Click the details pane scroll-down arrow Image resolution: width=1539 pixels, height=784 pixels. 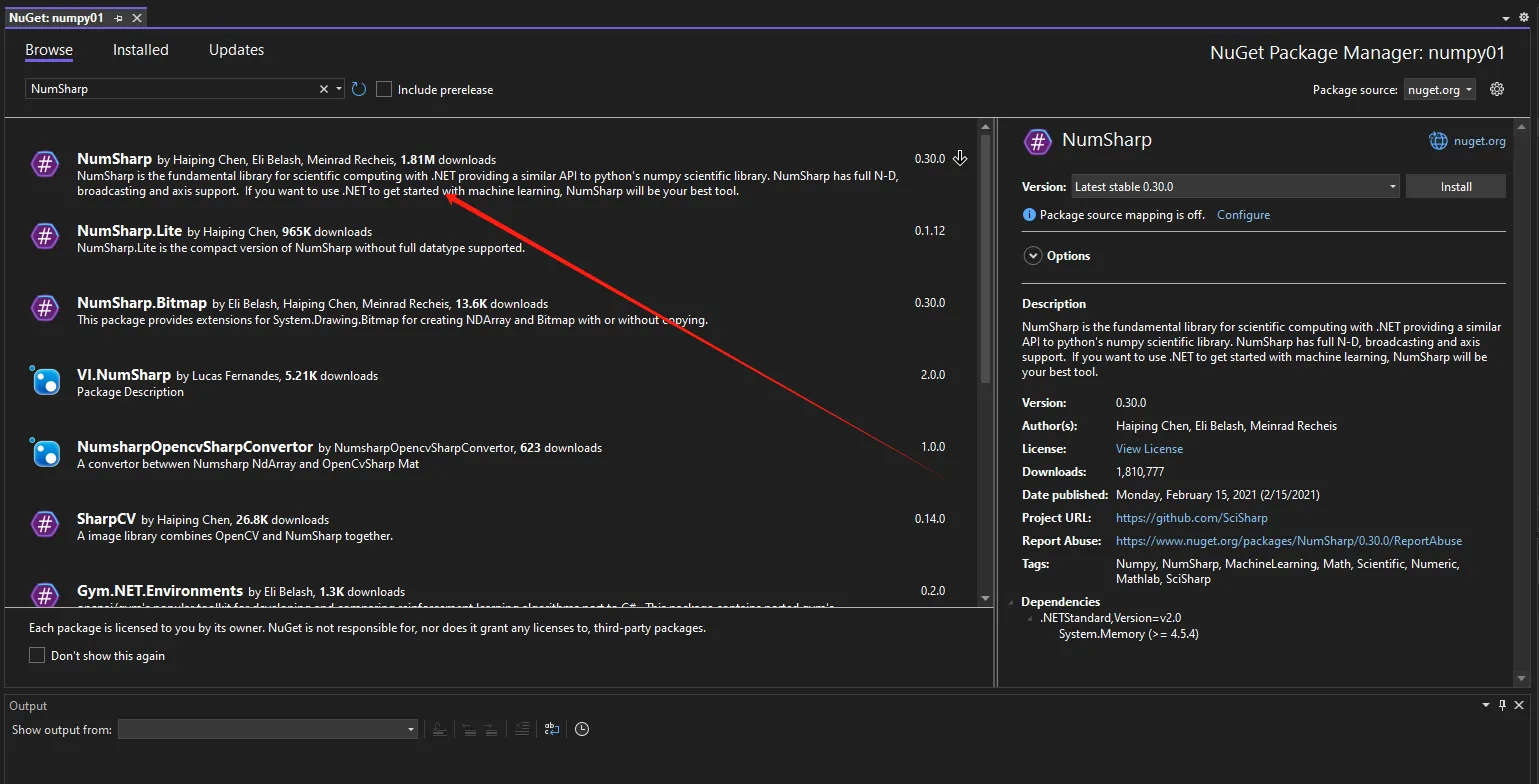click(x=1522, y=679)
